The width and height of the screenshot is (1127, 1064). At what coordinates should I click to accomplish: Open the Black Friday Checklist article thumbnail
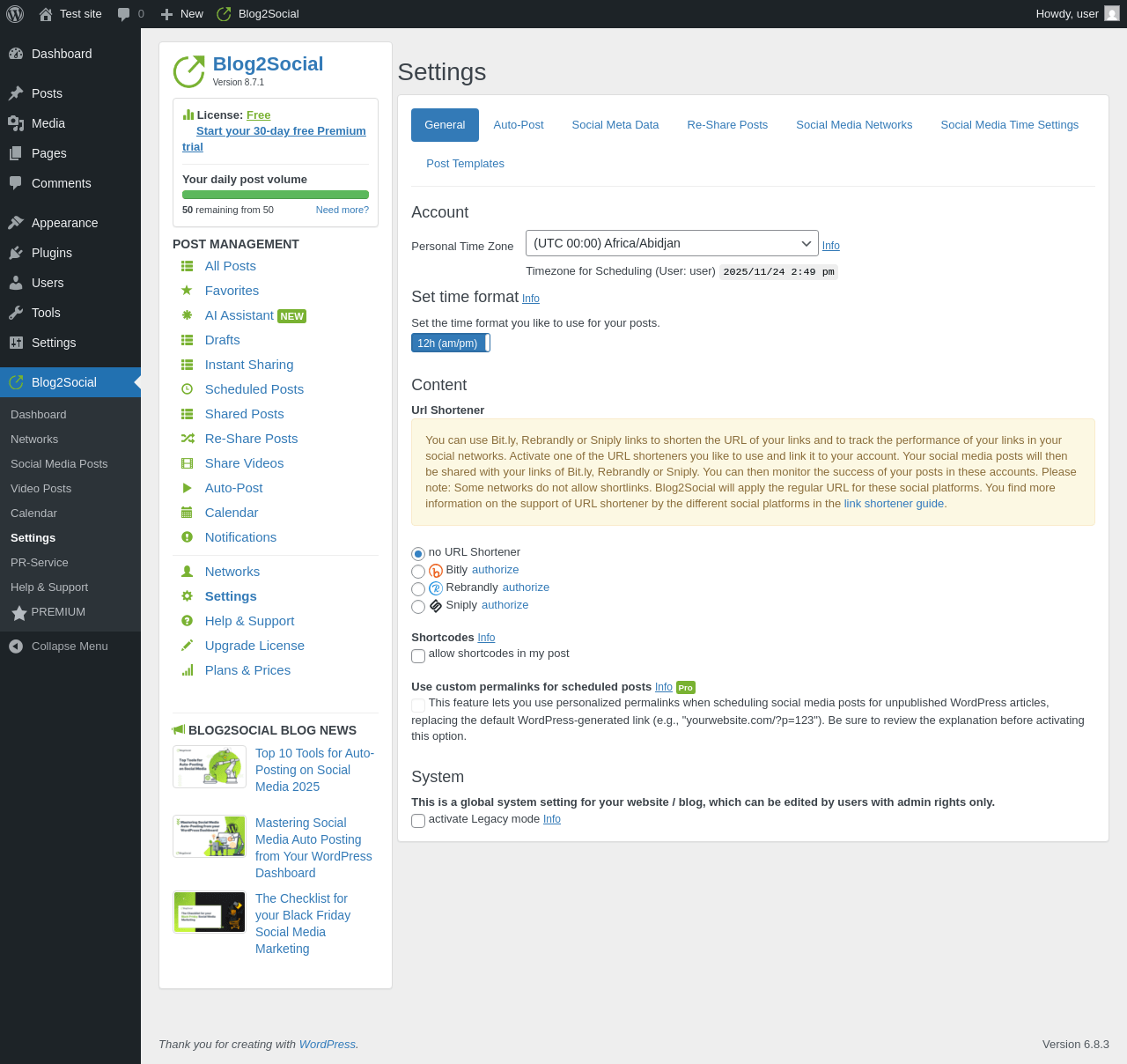[x=210, y=913]
